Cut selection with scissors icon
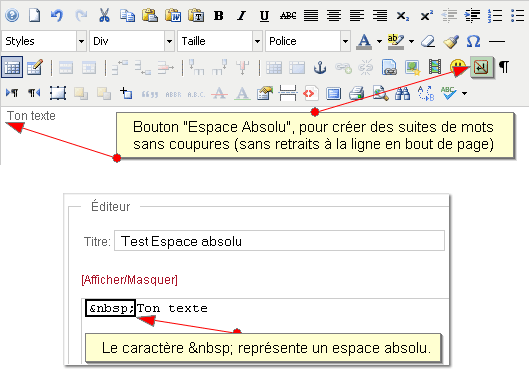Viewport: 529px width, 376px height. 104,16
